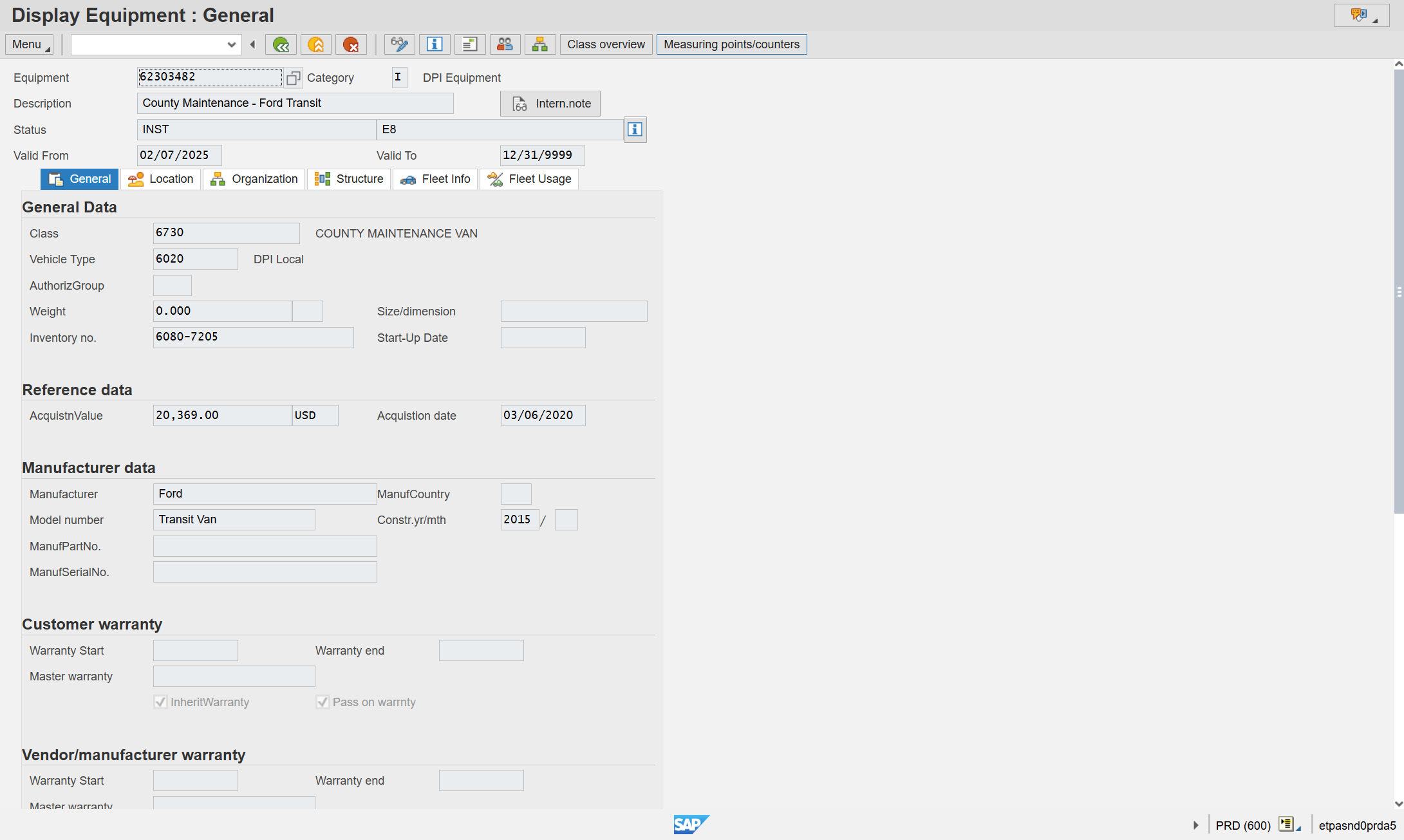1404x840 pixels.
Task: Click the Manufacturer field showing Ford
Action: [x=265, y=494]
